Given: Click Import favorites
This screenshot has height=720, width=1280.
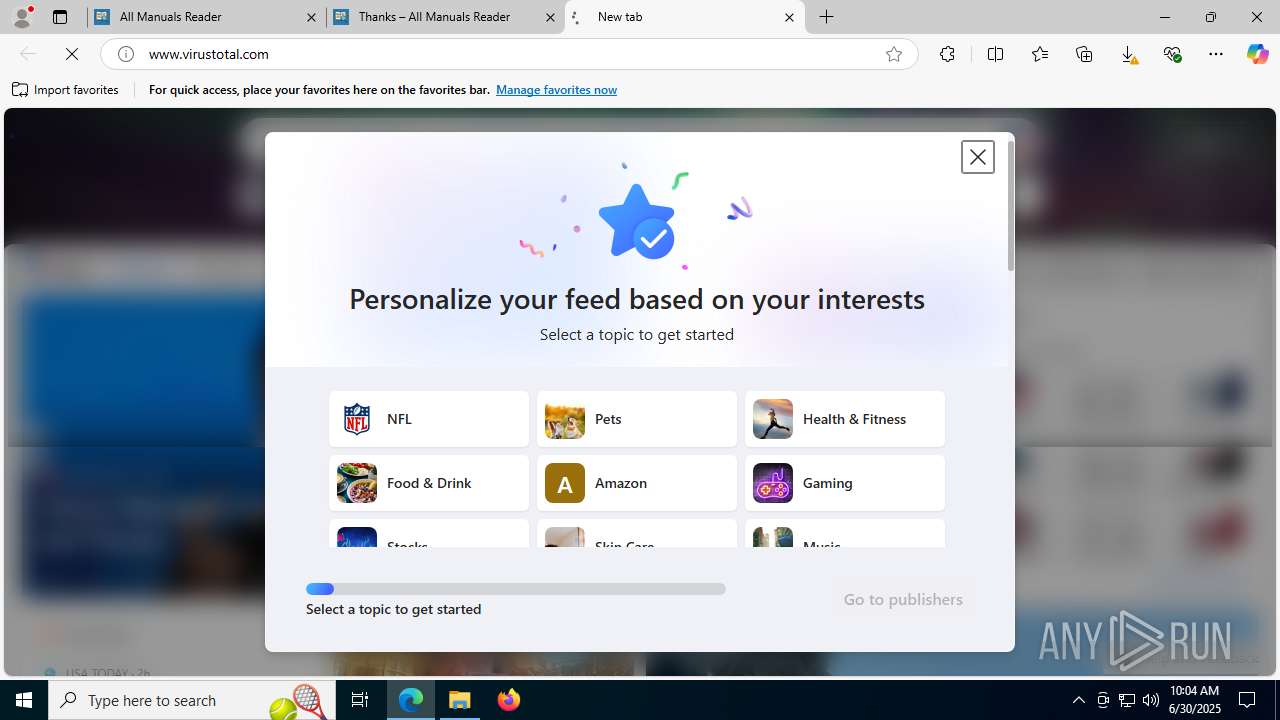Looking at the screenshot, I should (66, 90).
